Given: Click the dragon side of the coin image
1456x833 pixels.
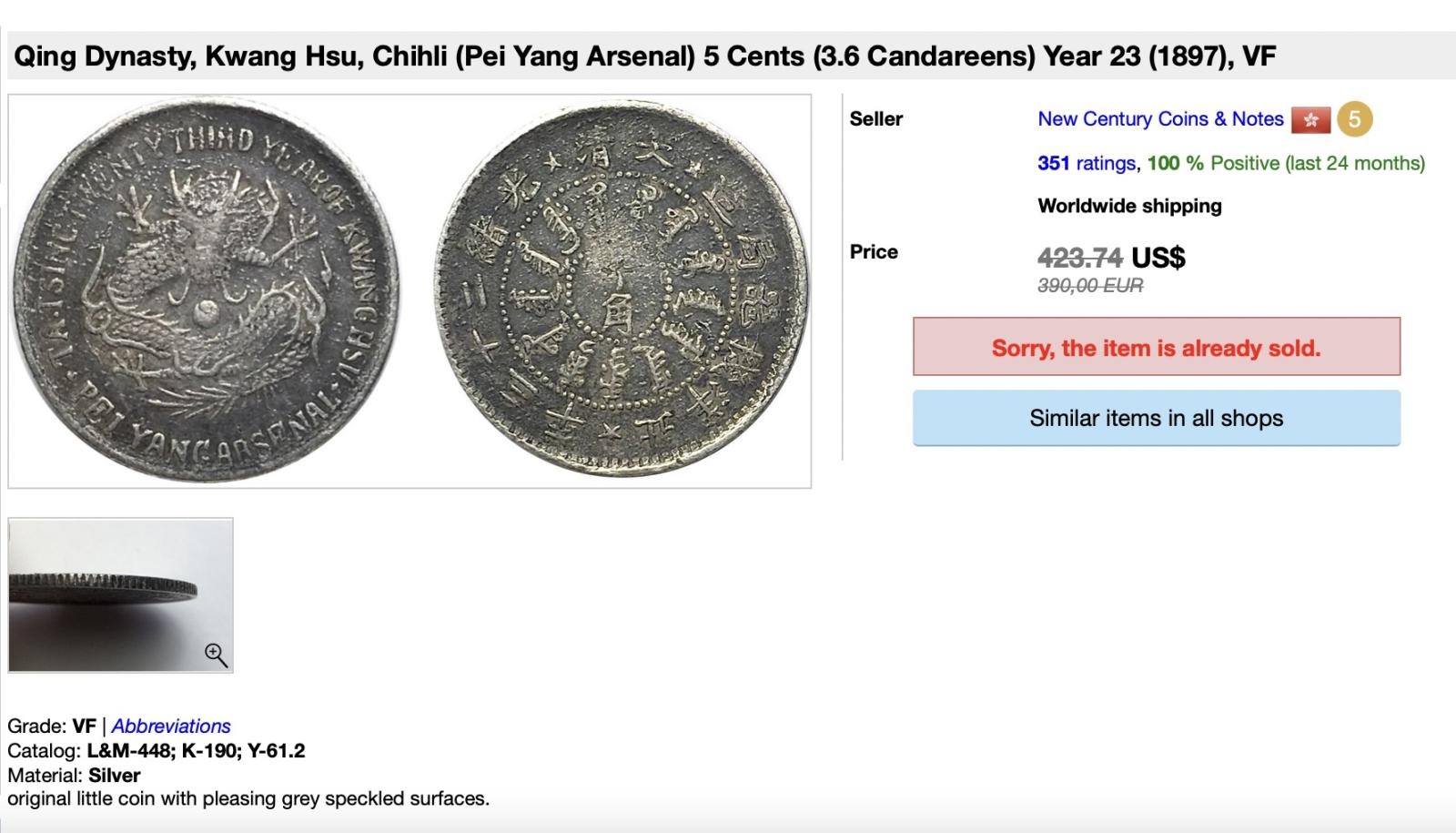Looking at the screenshot, I should [x=207, y=291].
